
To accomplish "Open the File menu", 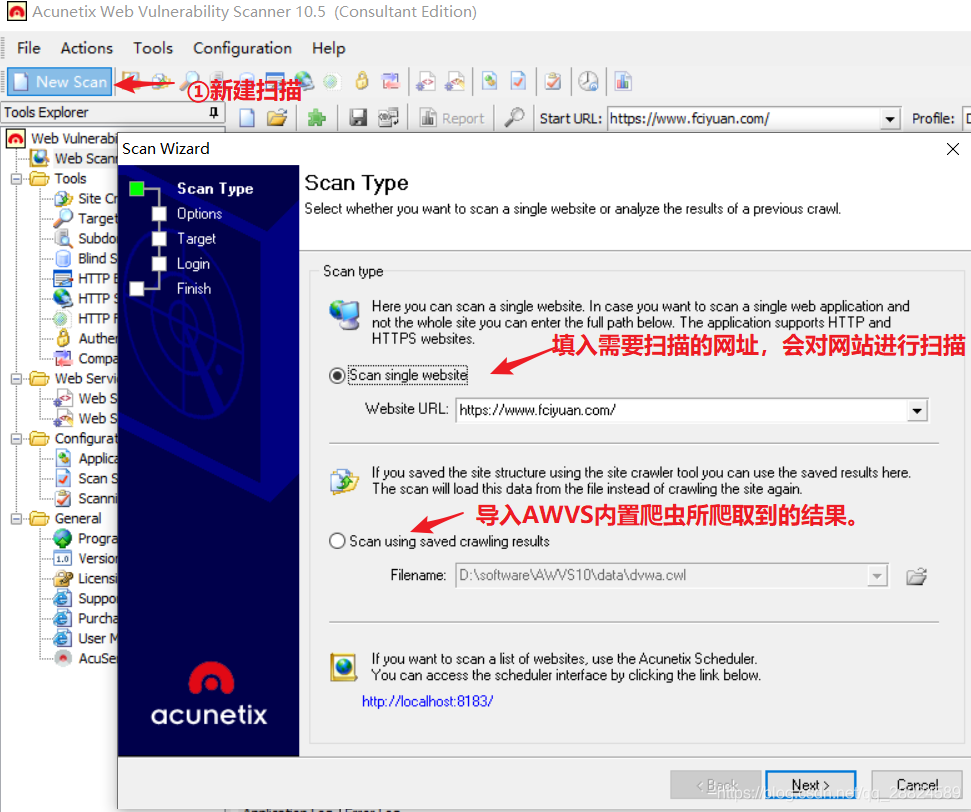I will (x=28, y=48).
